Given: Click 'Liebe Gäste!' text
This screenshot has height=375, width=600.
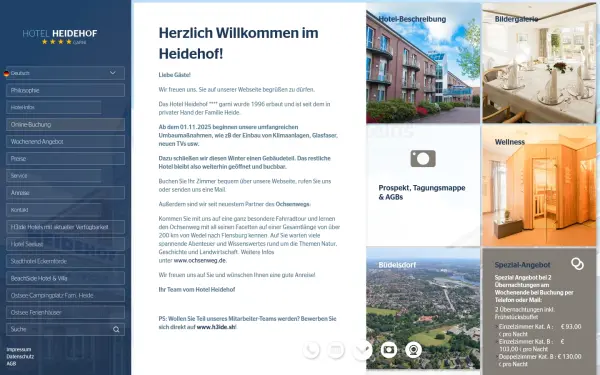Looking at the screenshot, I should point(174,75).
